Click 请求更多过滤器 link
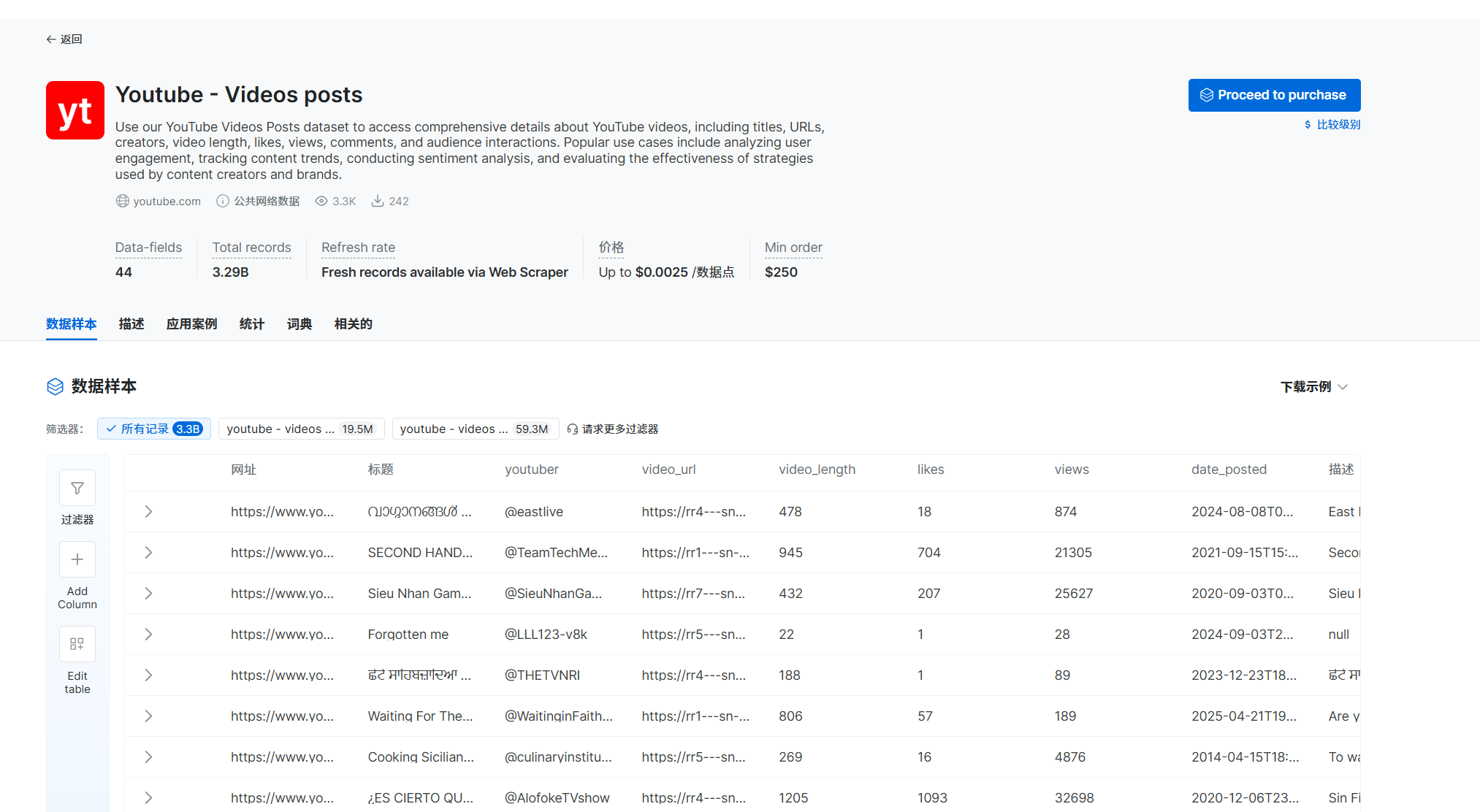Screen dimensions: 1480x812 click(620, 429)
